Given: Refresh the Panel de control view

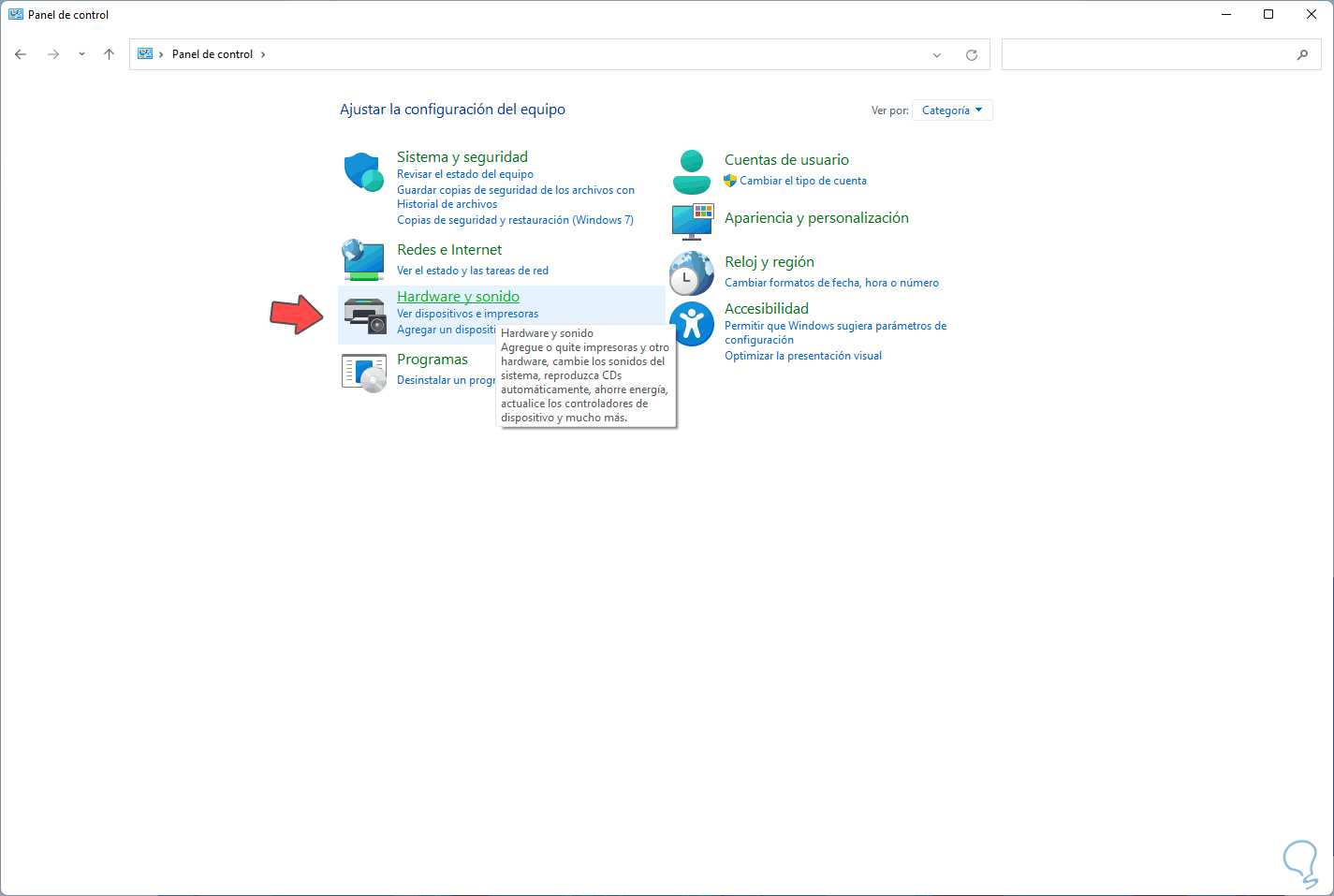Looking at the screenshot, I should tap(972, 54).
